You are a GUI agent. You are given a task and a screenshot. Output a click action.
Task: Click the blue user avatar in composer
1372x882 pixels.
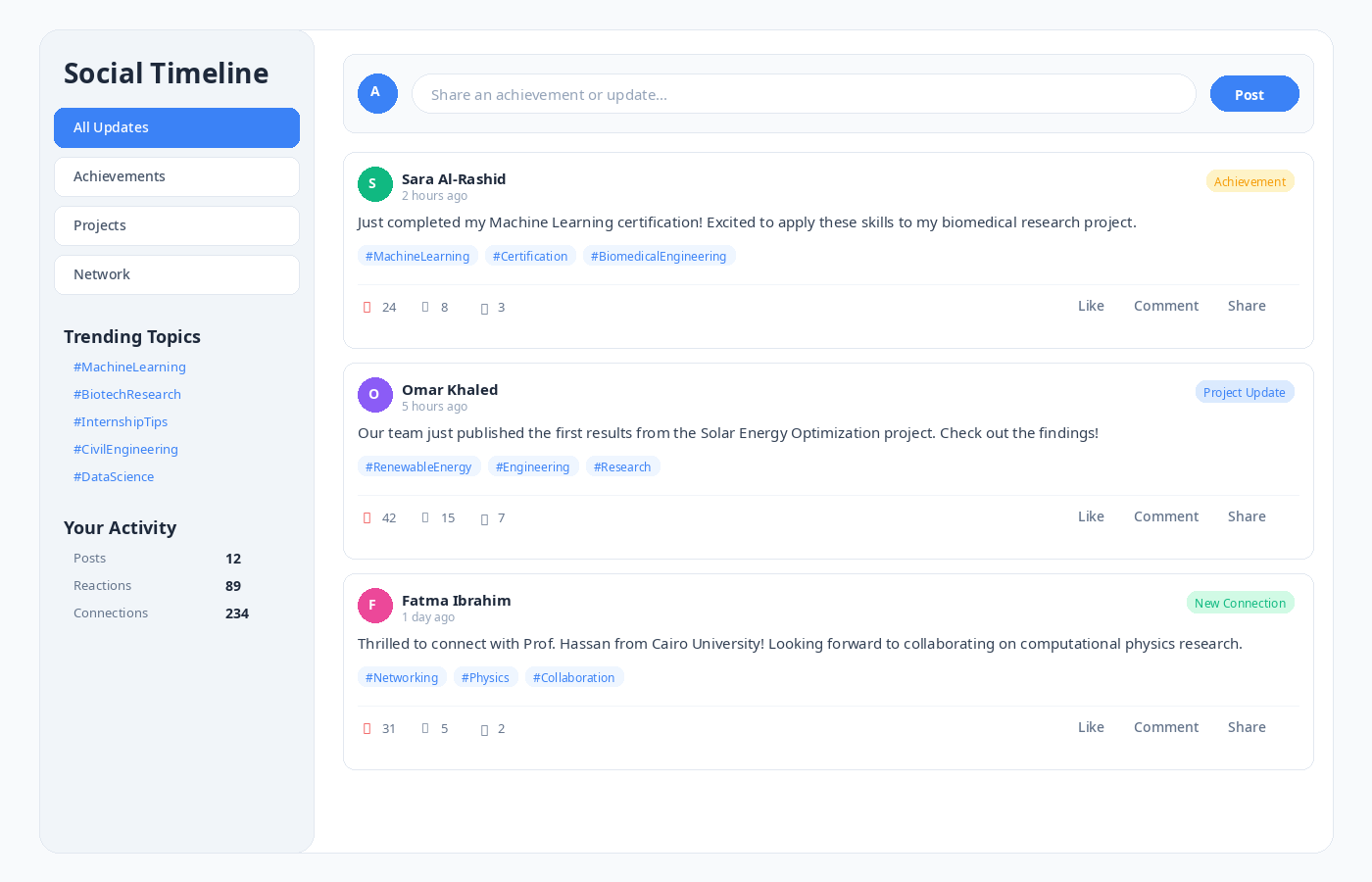point(377,94)
